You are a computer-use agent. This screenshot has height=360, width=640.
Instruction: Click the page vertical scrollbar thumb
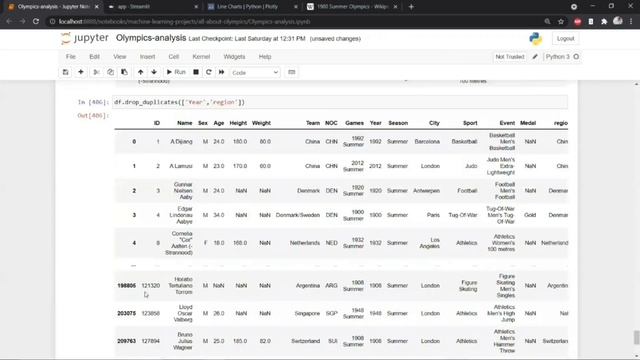[636, 337]
